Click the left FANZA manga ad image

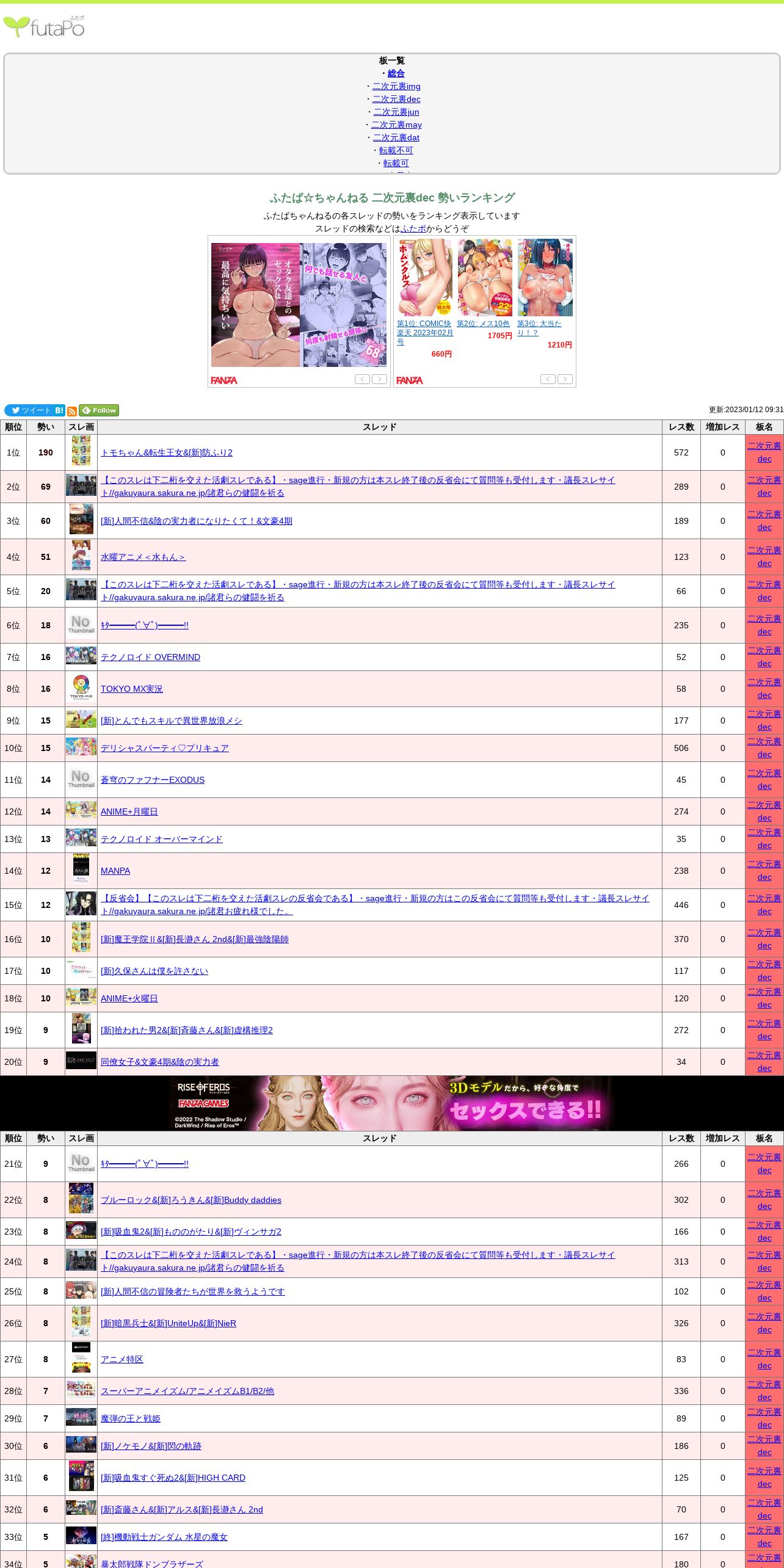click(x=299, y=305)
